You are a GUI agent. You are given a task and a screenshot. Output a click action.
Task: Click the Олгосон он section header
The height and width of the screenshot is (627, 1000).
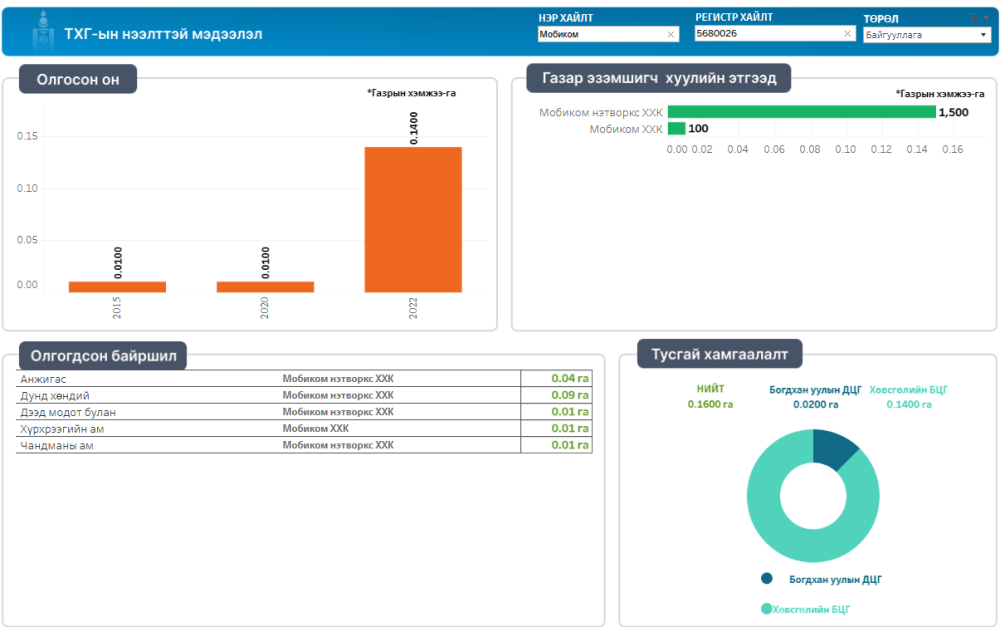coord(78,79)
